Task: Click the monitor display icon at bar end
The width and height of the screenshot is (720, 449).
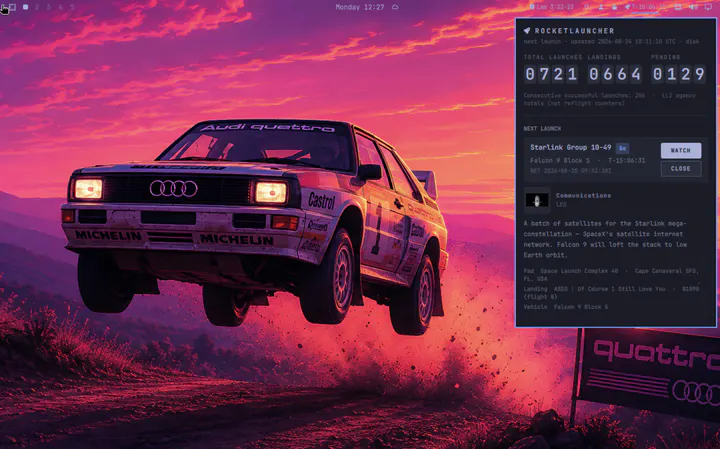Action: click(709, 7)
